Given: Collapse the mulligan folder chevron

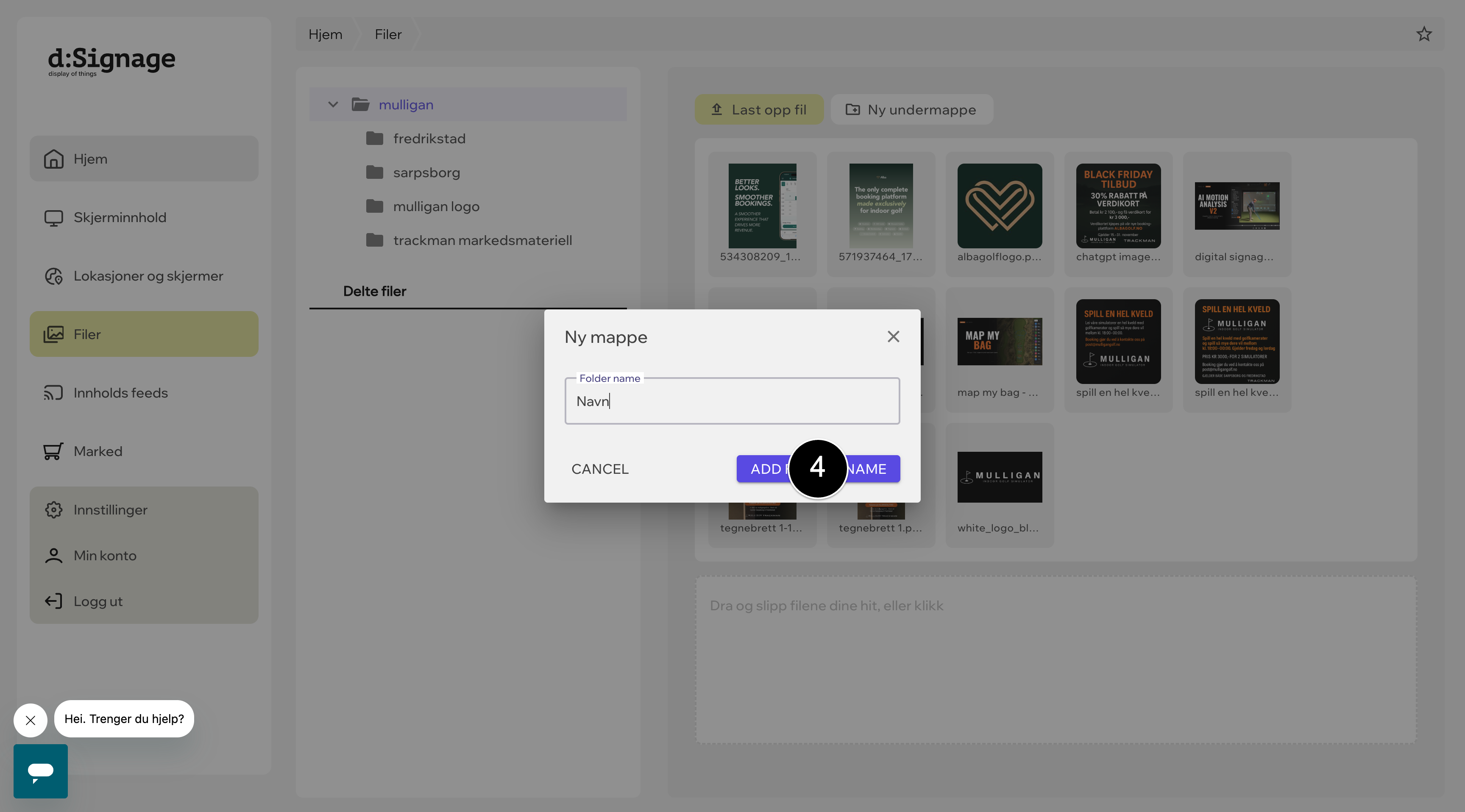Looking at the screenshot, I should point(333,105).
